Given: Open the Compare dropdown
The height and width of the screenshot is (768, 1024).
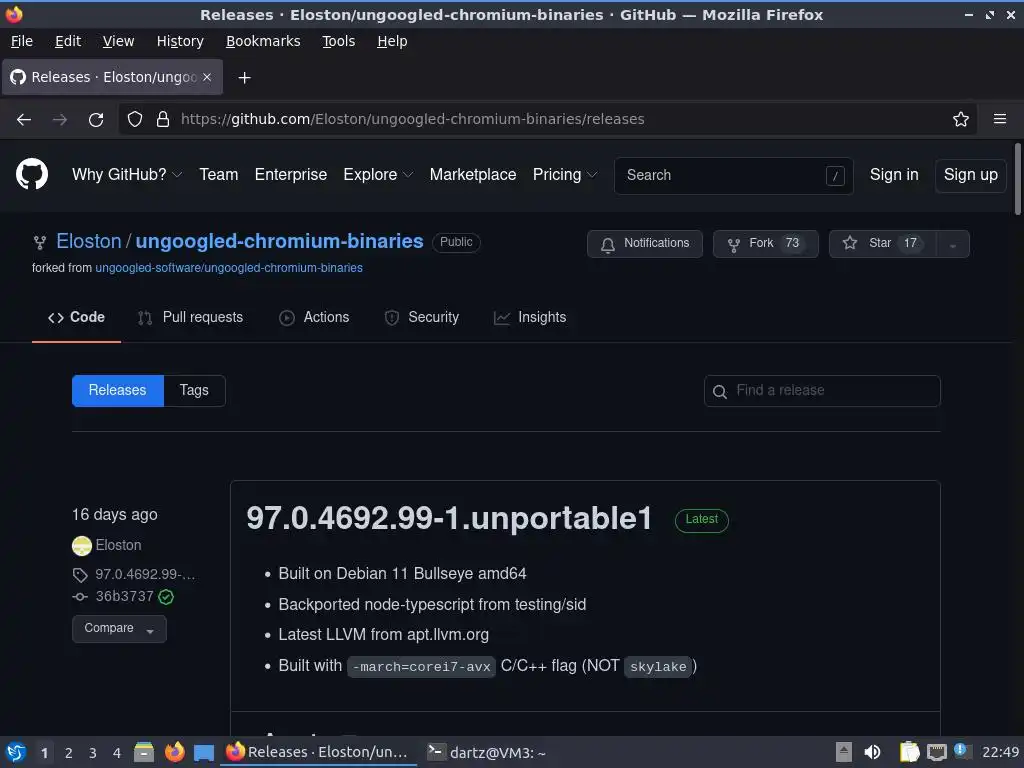Looking at the screenshot, I should click(x=119, y=628).
